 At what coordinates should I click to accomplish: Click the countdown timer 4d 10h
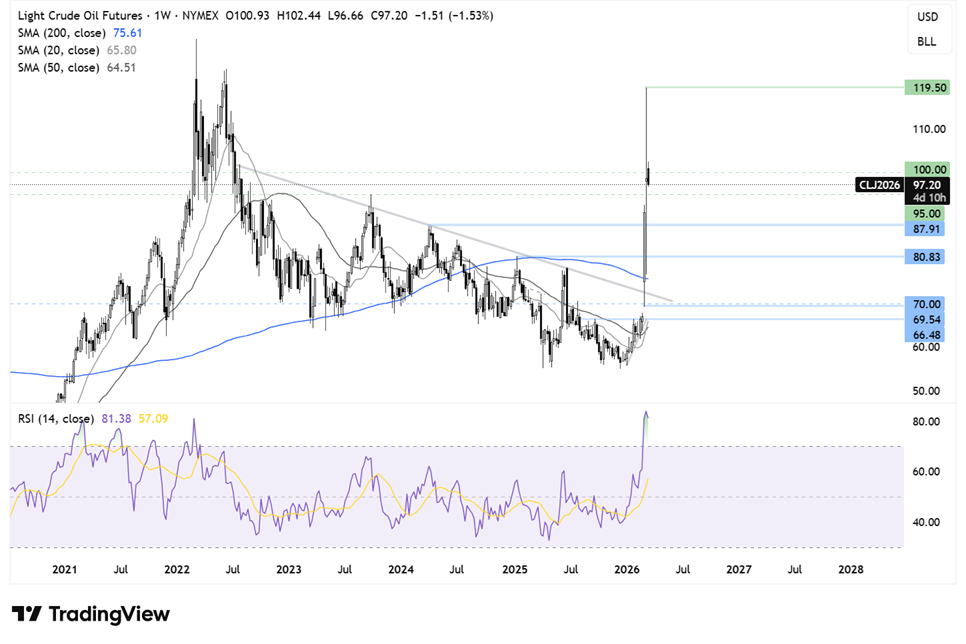929,198
